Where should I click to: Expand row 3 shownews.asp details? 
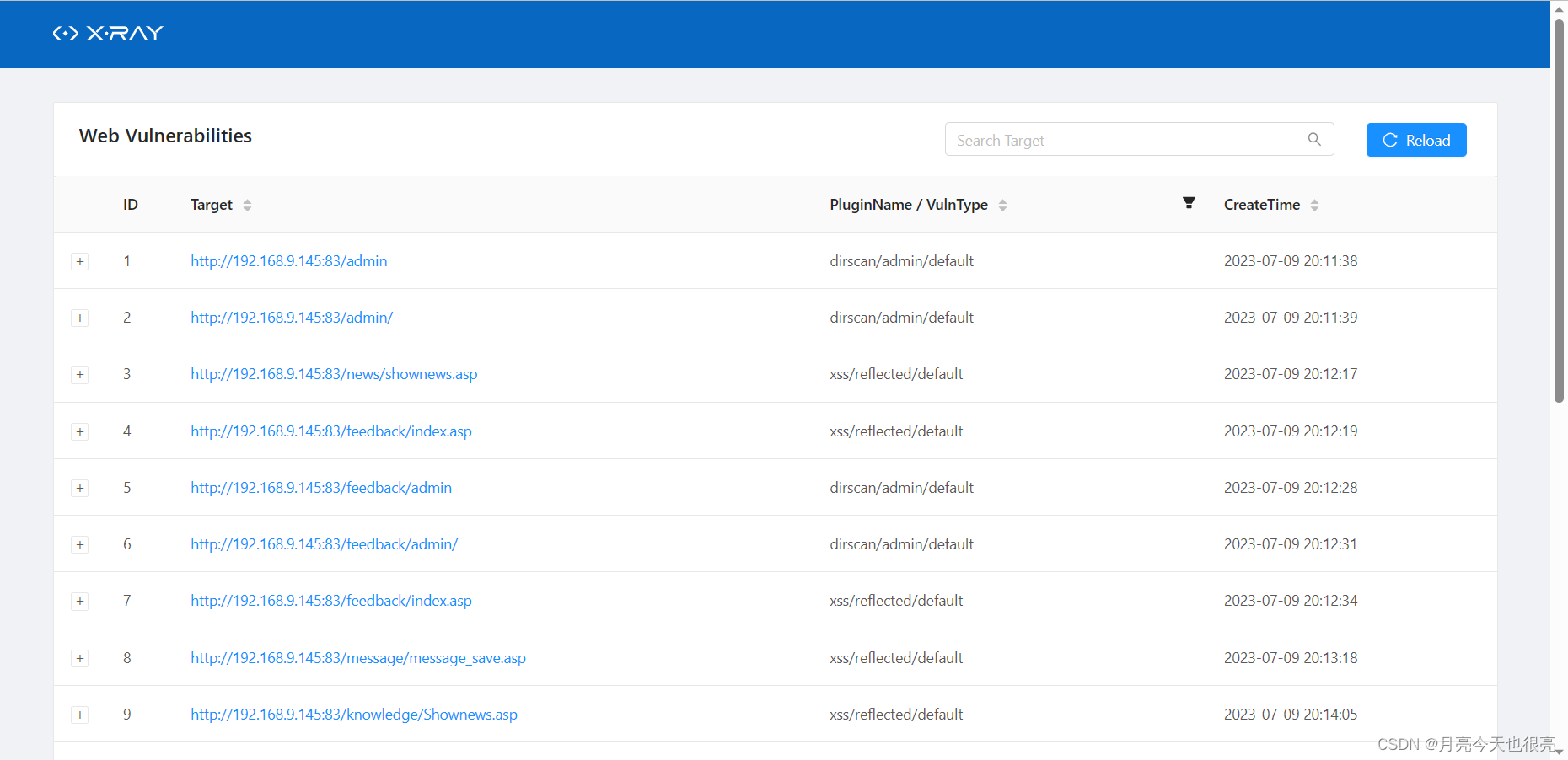point(80,374)
